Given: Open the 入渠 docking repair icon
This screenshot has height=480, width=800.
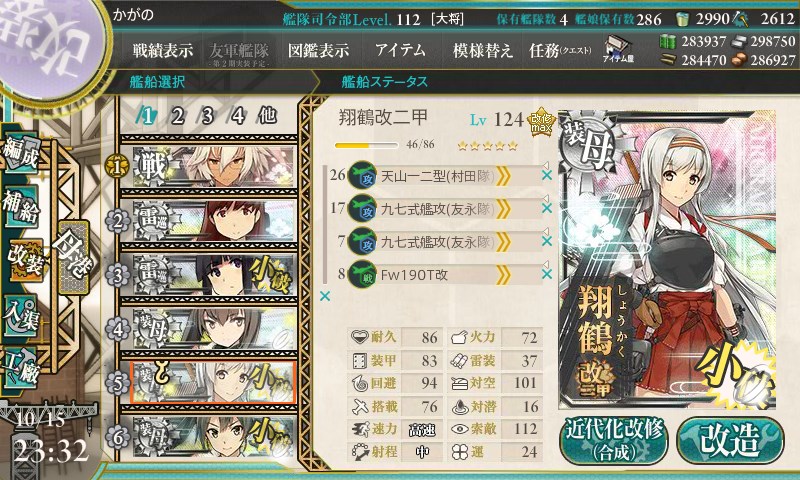Looking at the screenshot, I should coord(21,315).
